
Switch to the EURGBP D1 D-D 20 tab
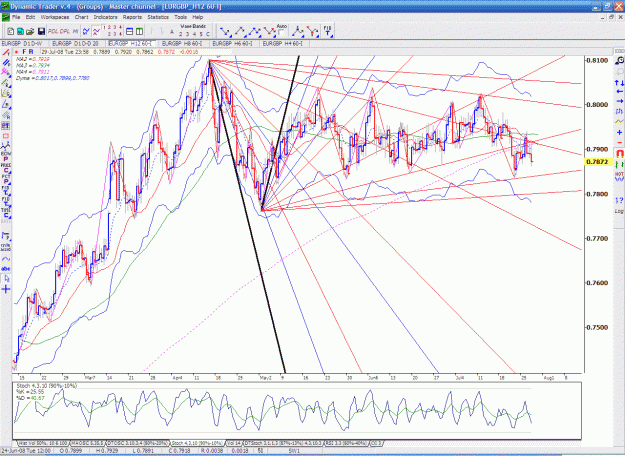(75, 43)
